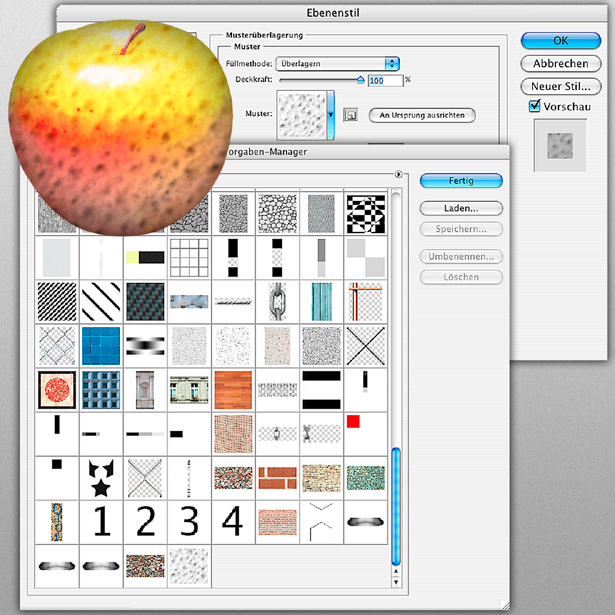Image resolution: width=615 pixels, height=615 pixels.
Task: Select the two black horizontal bars pattern
Action: pyautogui.click(x=322, y=390)
